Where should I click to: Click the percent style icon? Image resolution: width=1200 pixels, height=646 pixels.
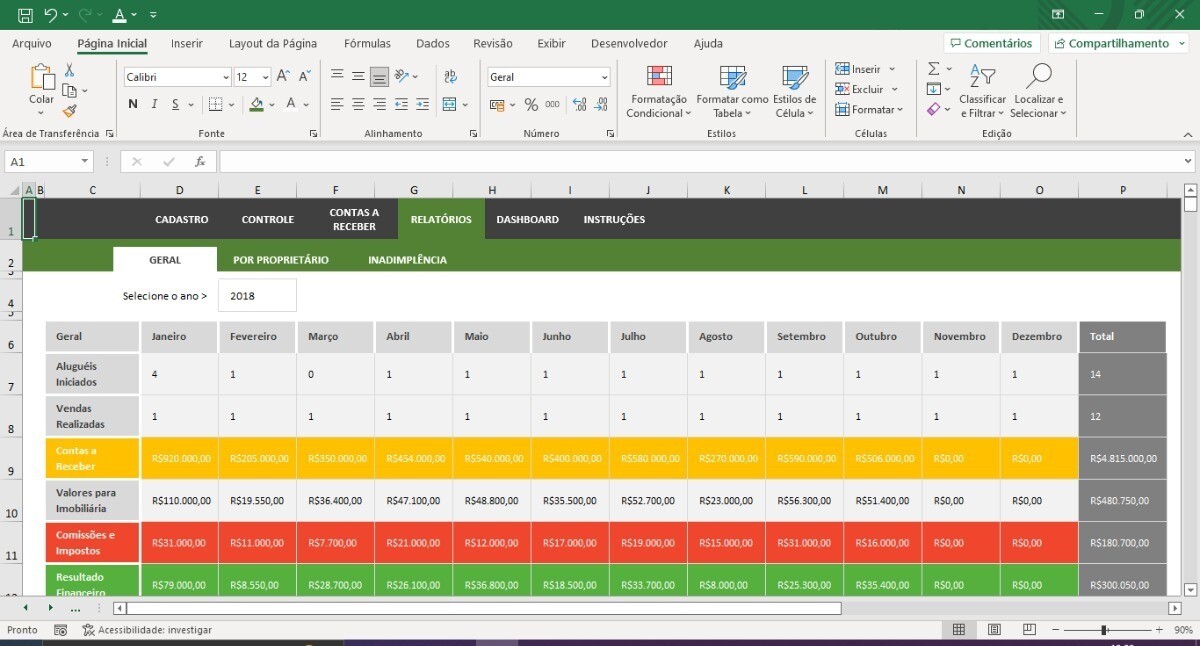click(x=531, y=104)
